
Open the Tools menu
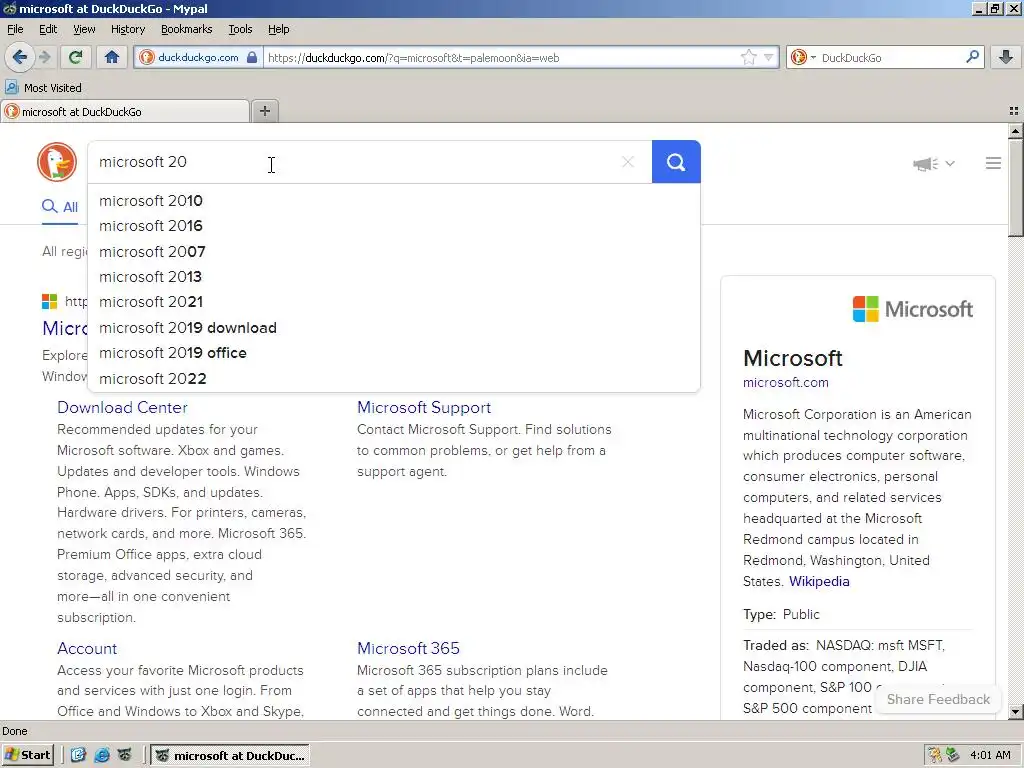[240, 29]
